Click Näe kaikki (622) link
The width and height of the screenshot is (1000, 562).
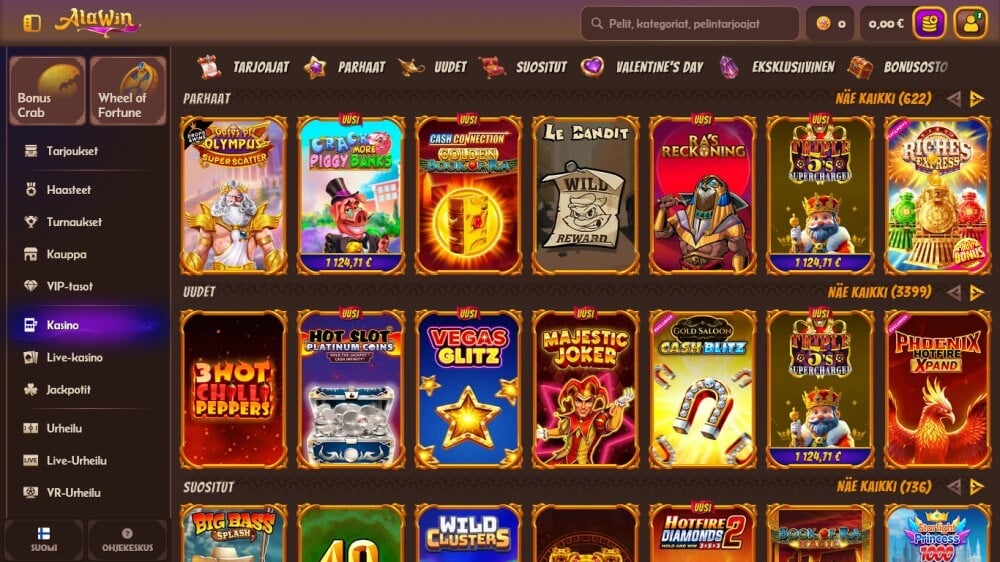click(x=883, y=99)
